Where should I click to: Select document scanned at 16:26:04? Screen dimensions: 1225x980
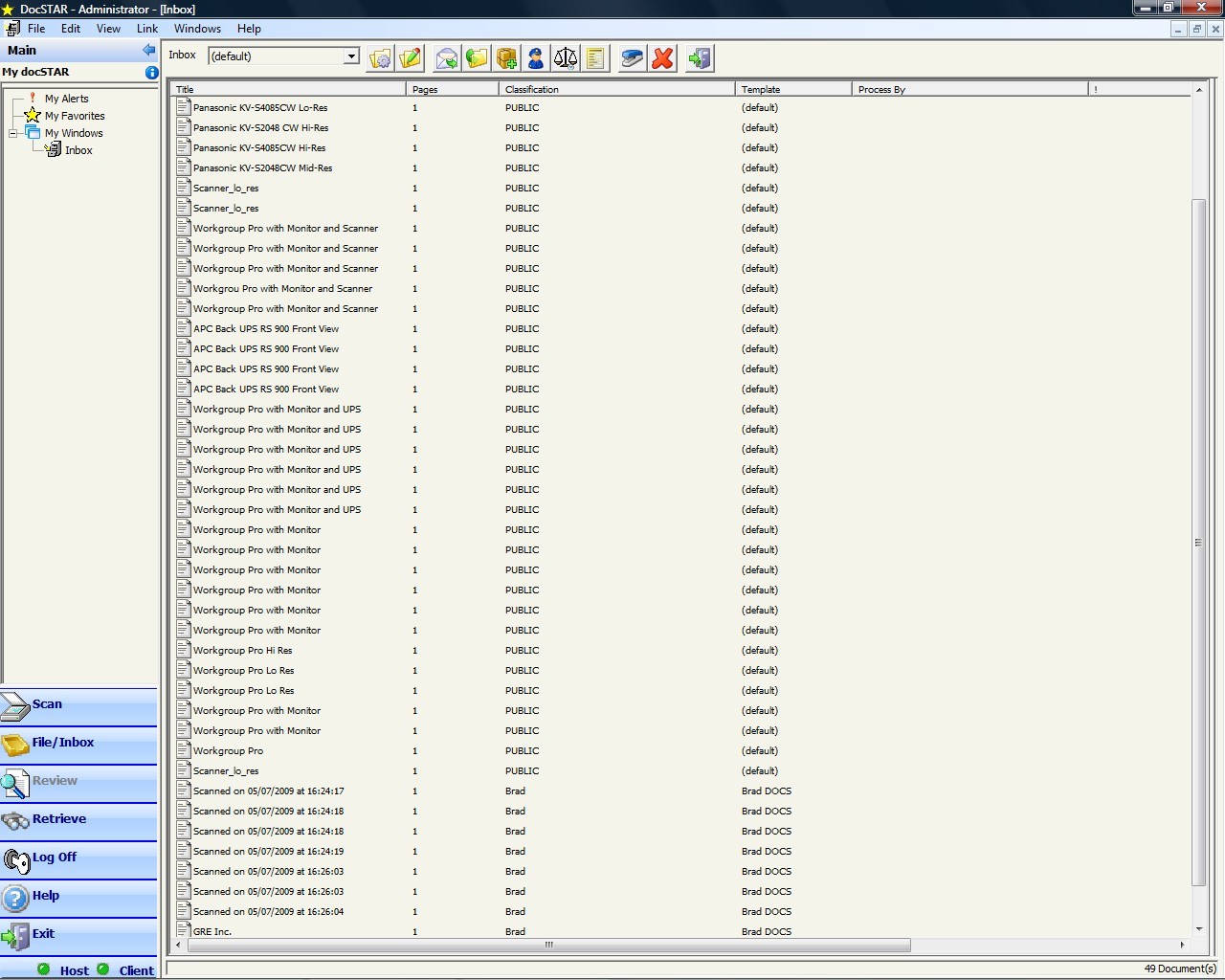pos(268,912)
